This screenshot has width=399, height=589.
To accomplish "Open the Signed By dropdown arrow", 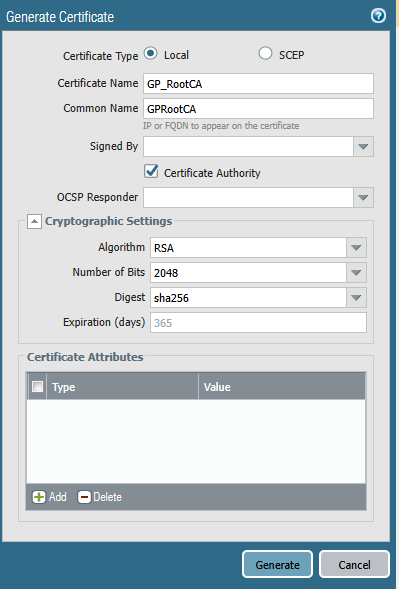I will point(363,146).
